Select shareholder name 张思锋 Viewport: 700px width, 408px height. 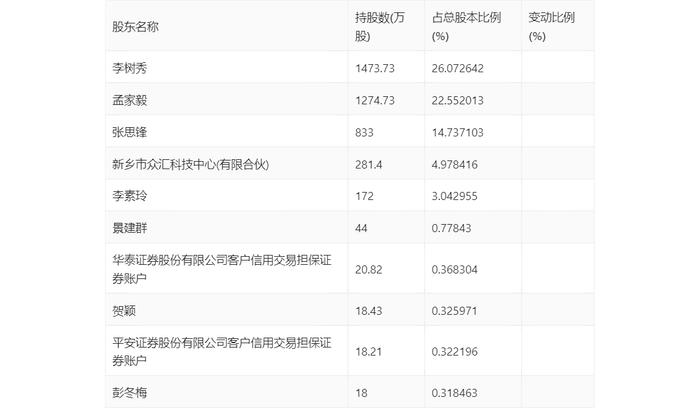[x=129, y=133]
